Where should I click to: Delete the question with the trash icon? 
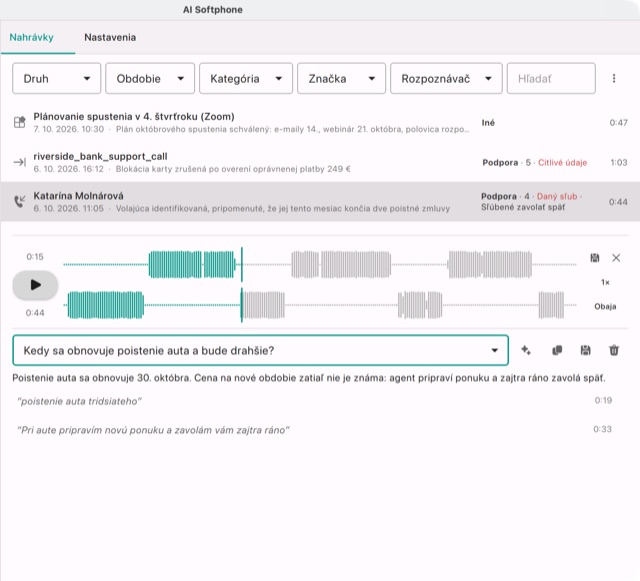[x=614, y=350]
